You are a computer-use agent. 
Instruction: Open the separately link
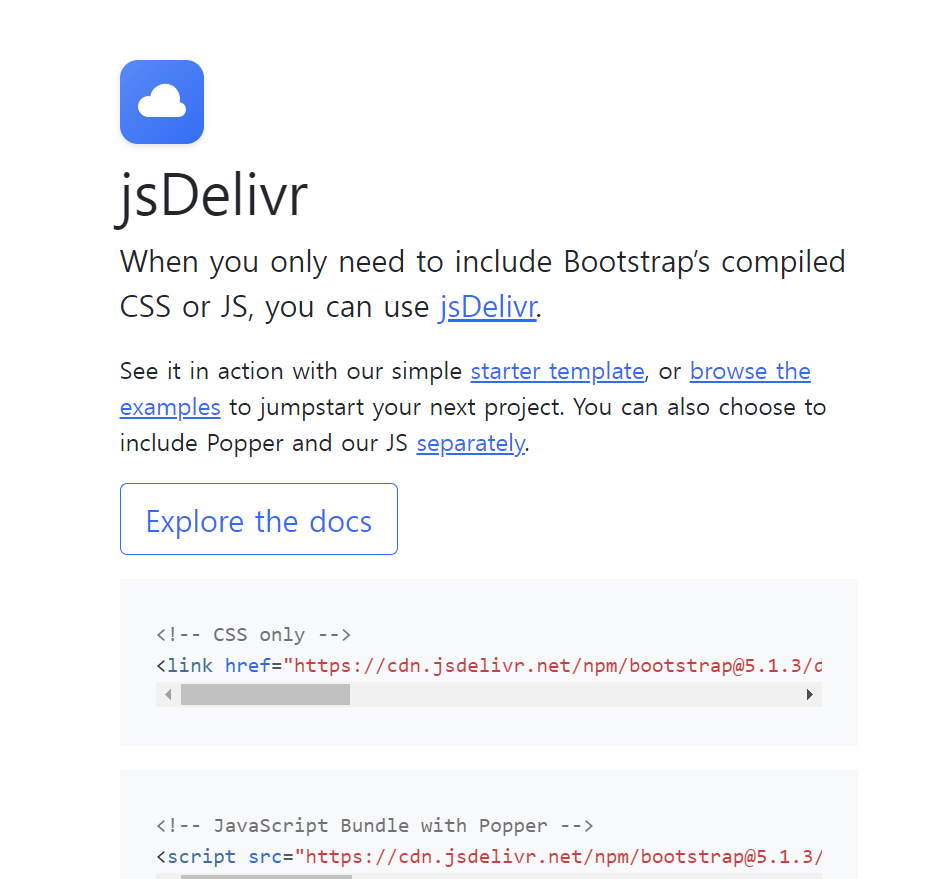(x=470, y=444)
